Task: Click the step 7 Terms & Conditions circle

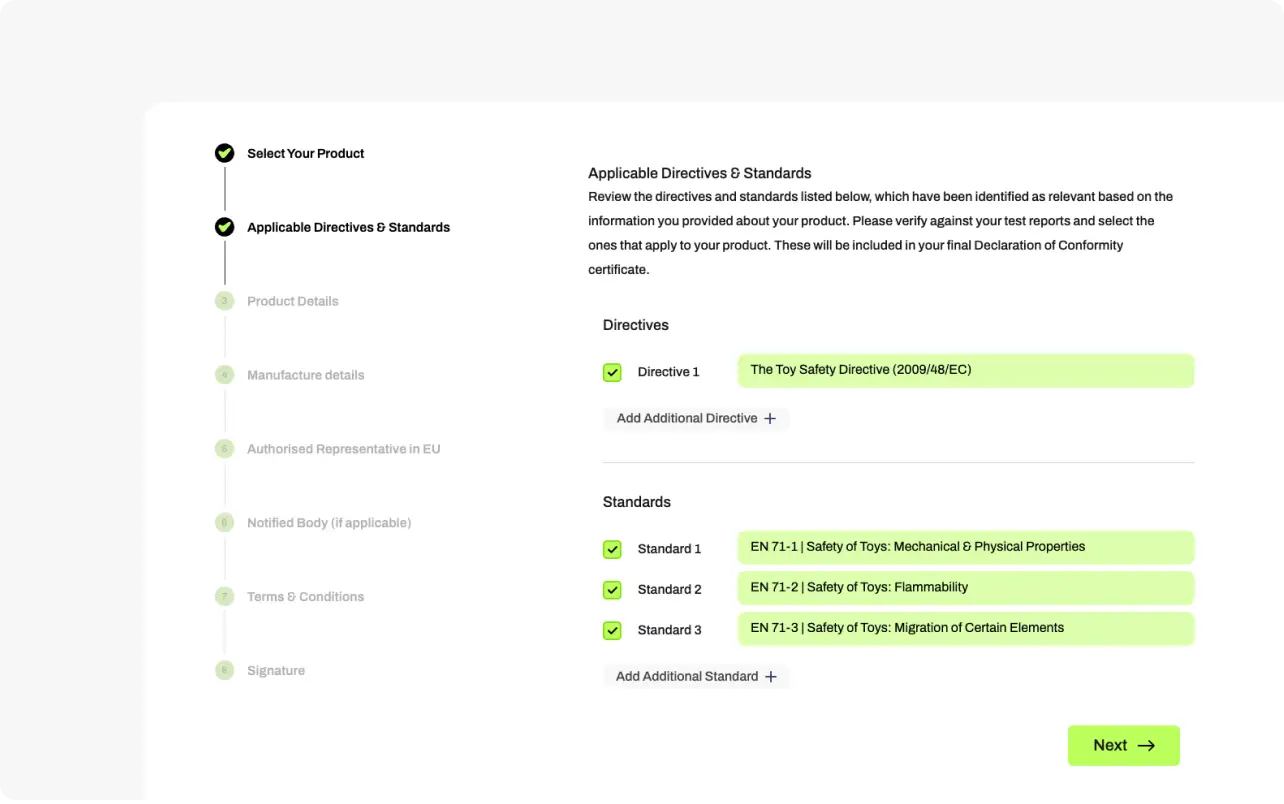Action: [x=225, y=597]
